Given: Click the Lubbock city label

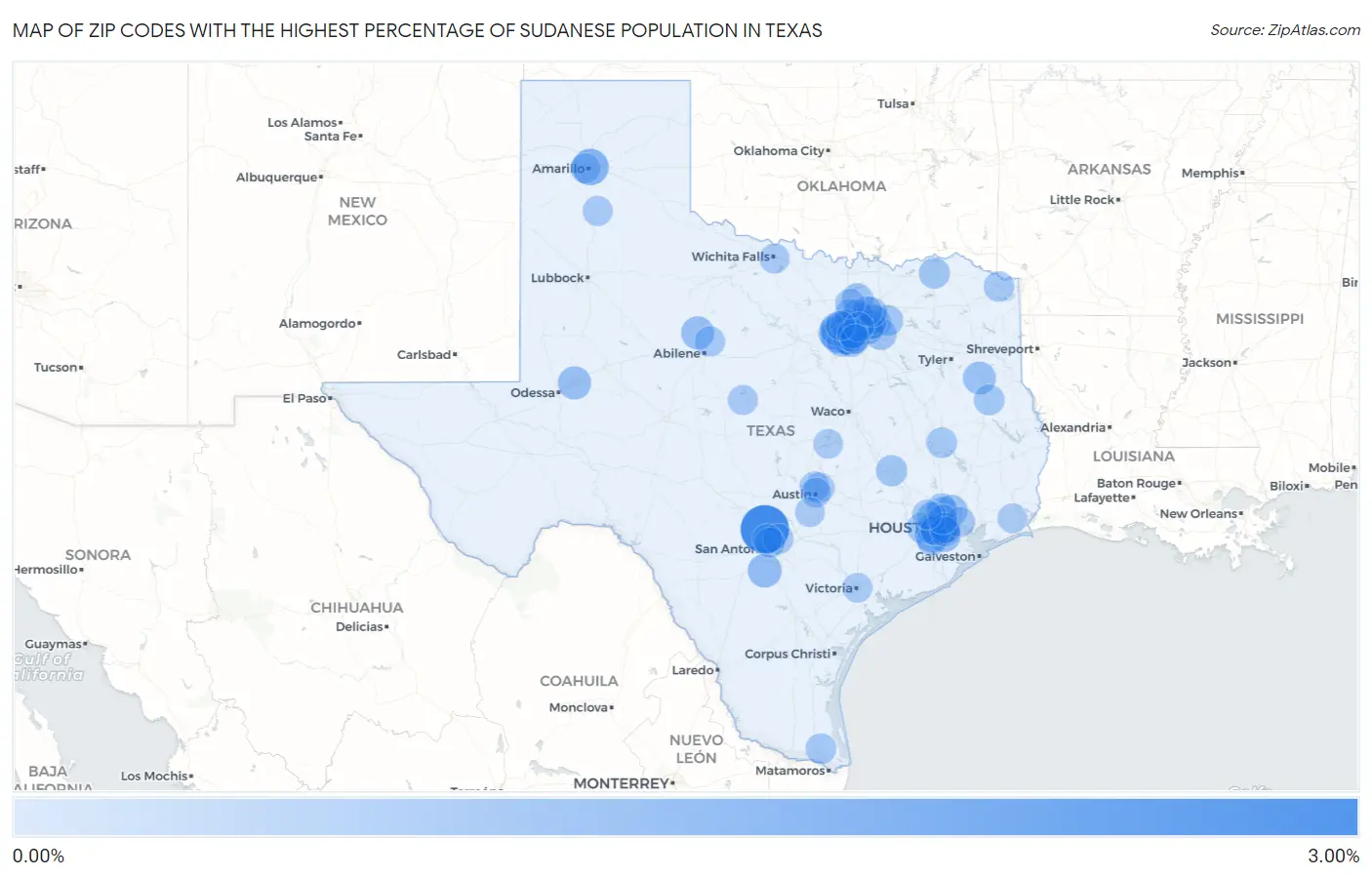Looking at the screenshot, I should coord(558,278).
